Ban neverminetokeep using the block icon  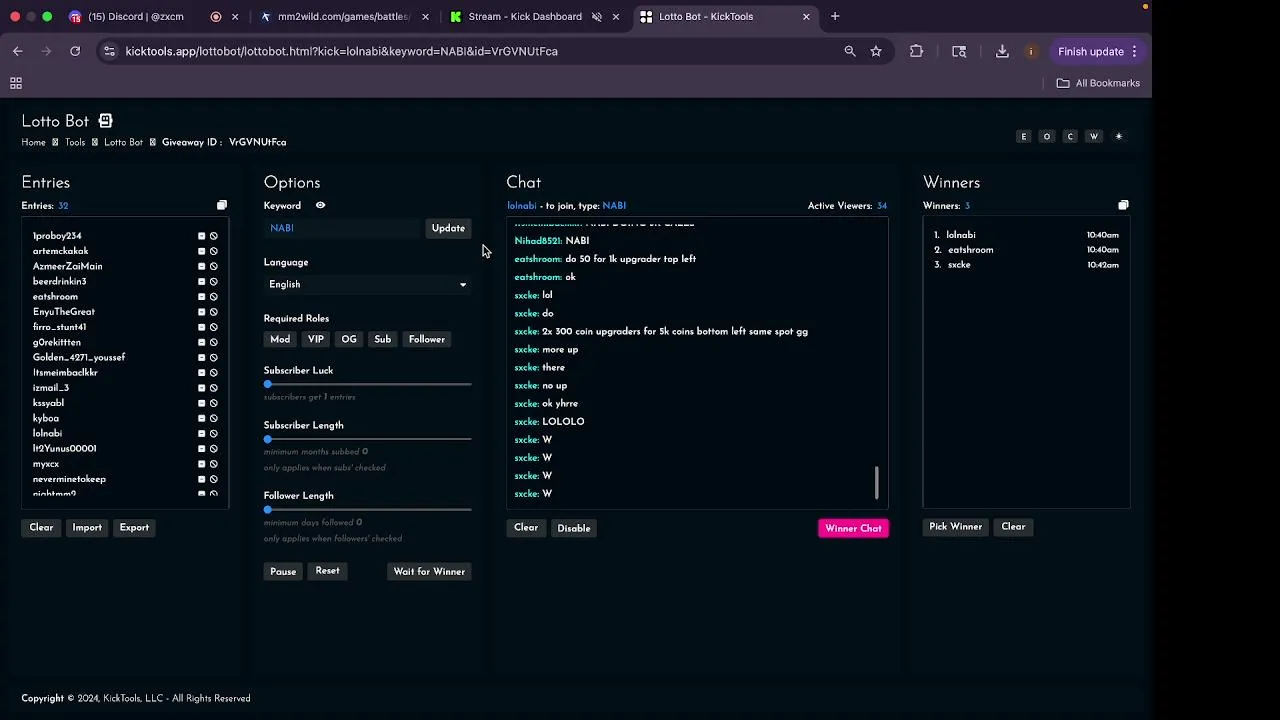click(x=213, y=479)
